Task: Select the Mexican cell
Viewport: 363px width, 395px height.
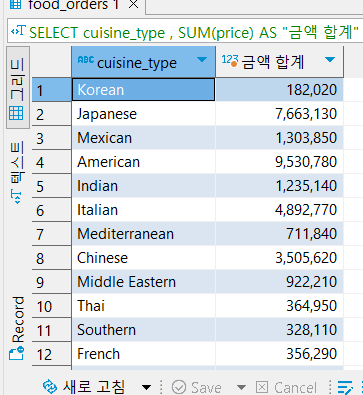Action: tap(143, 138)
